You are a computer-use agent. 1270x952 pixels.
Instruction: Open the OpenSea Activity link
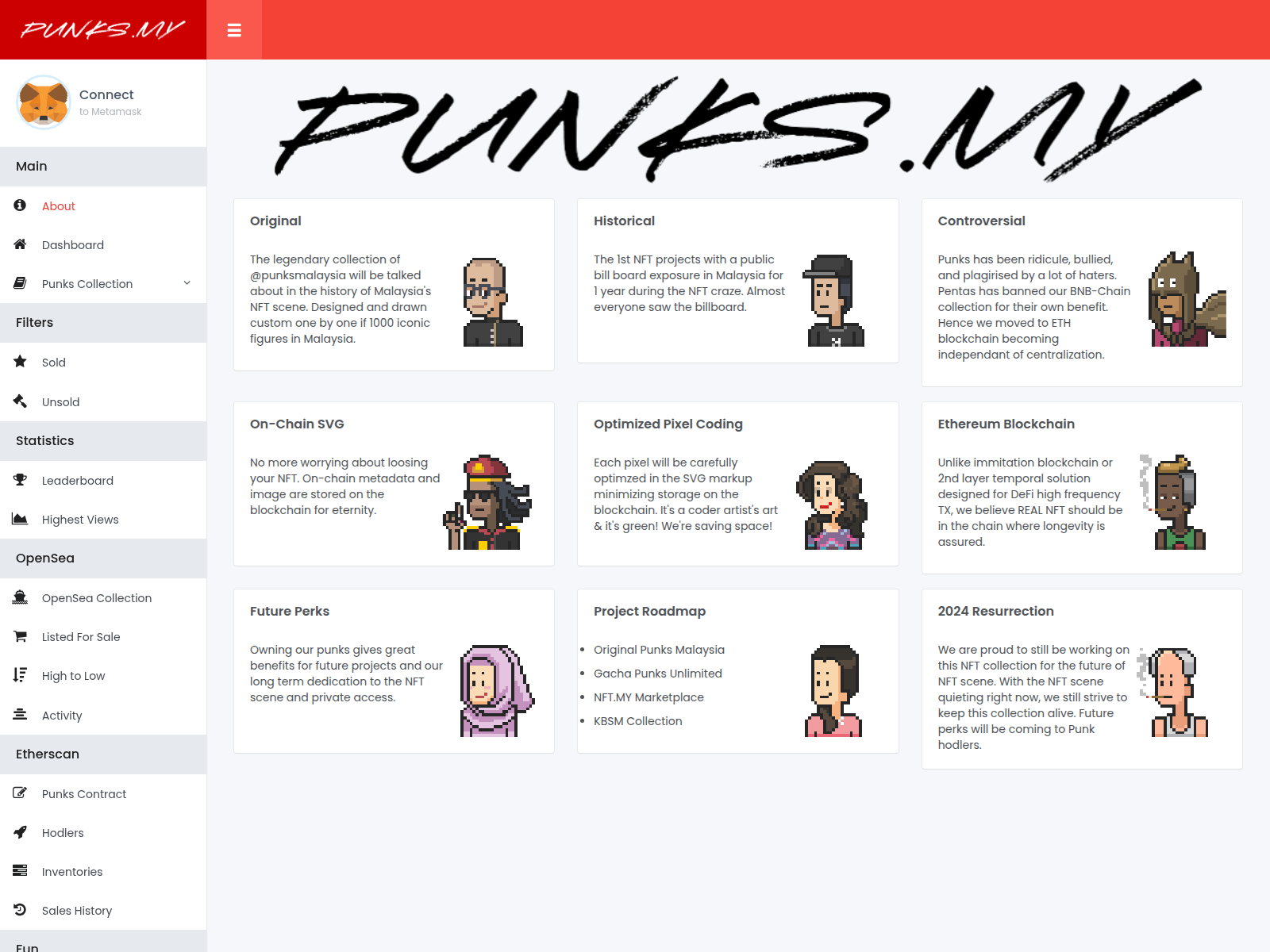(103, 716)
